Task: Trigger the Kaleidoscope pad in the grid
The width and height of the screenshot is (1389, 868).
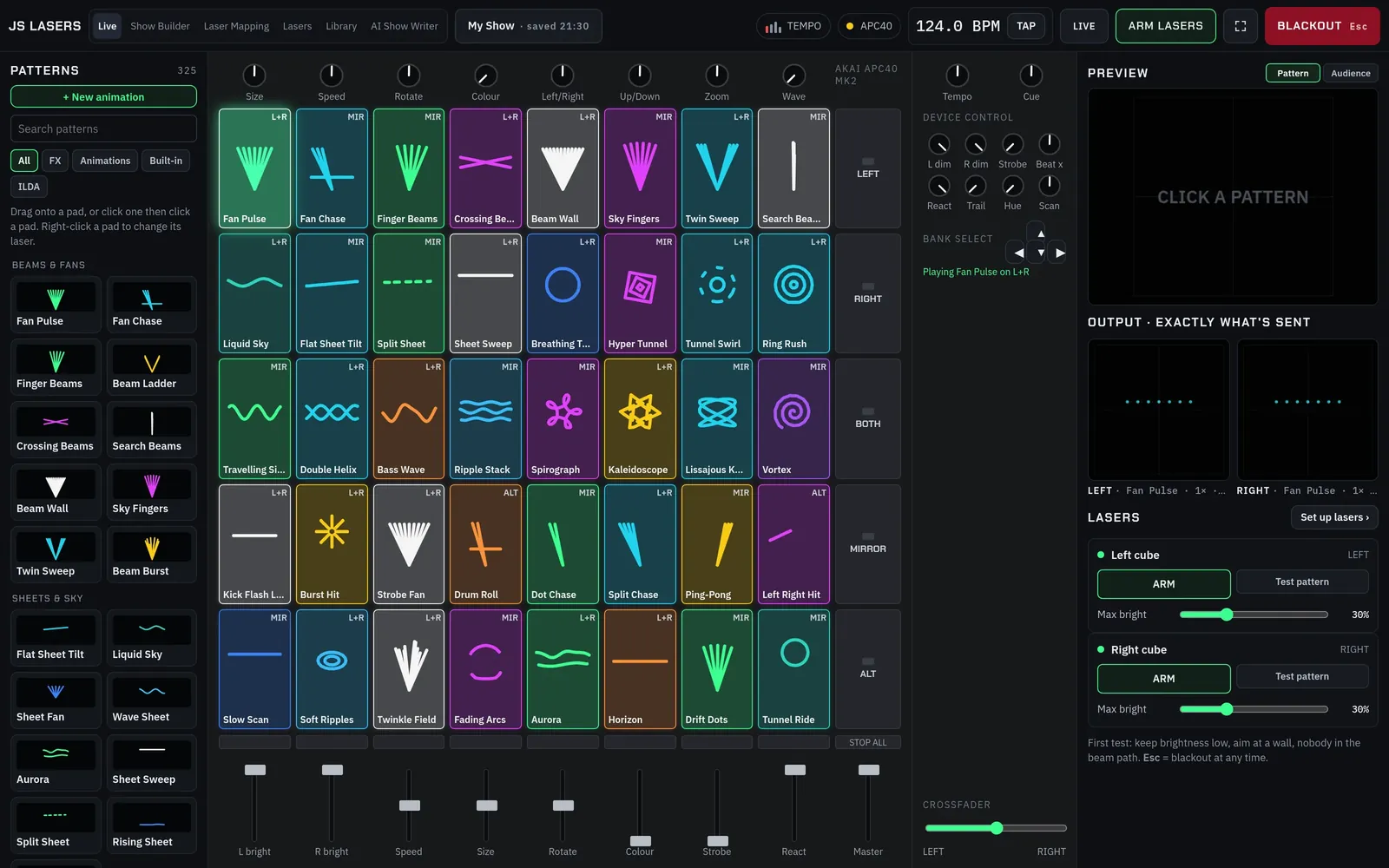Action: click(x=640, y=418)
